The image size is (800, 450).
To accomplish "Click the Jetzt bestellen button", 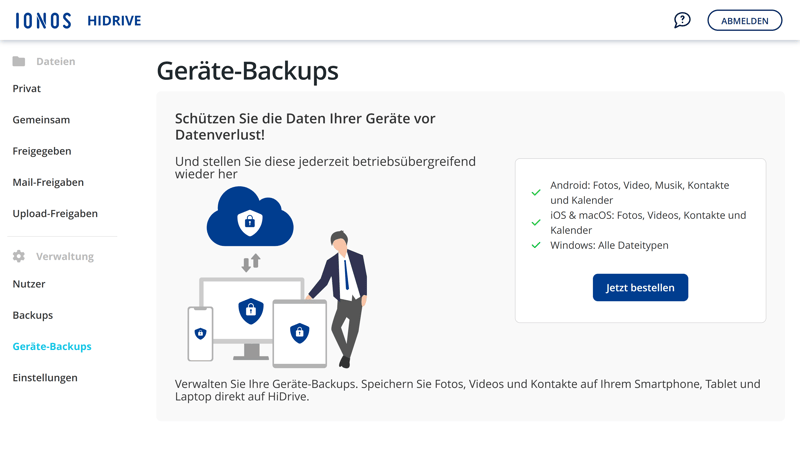I will (x=640, y=288).
